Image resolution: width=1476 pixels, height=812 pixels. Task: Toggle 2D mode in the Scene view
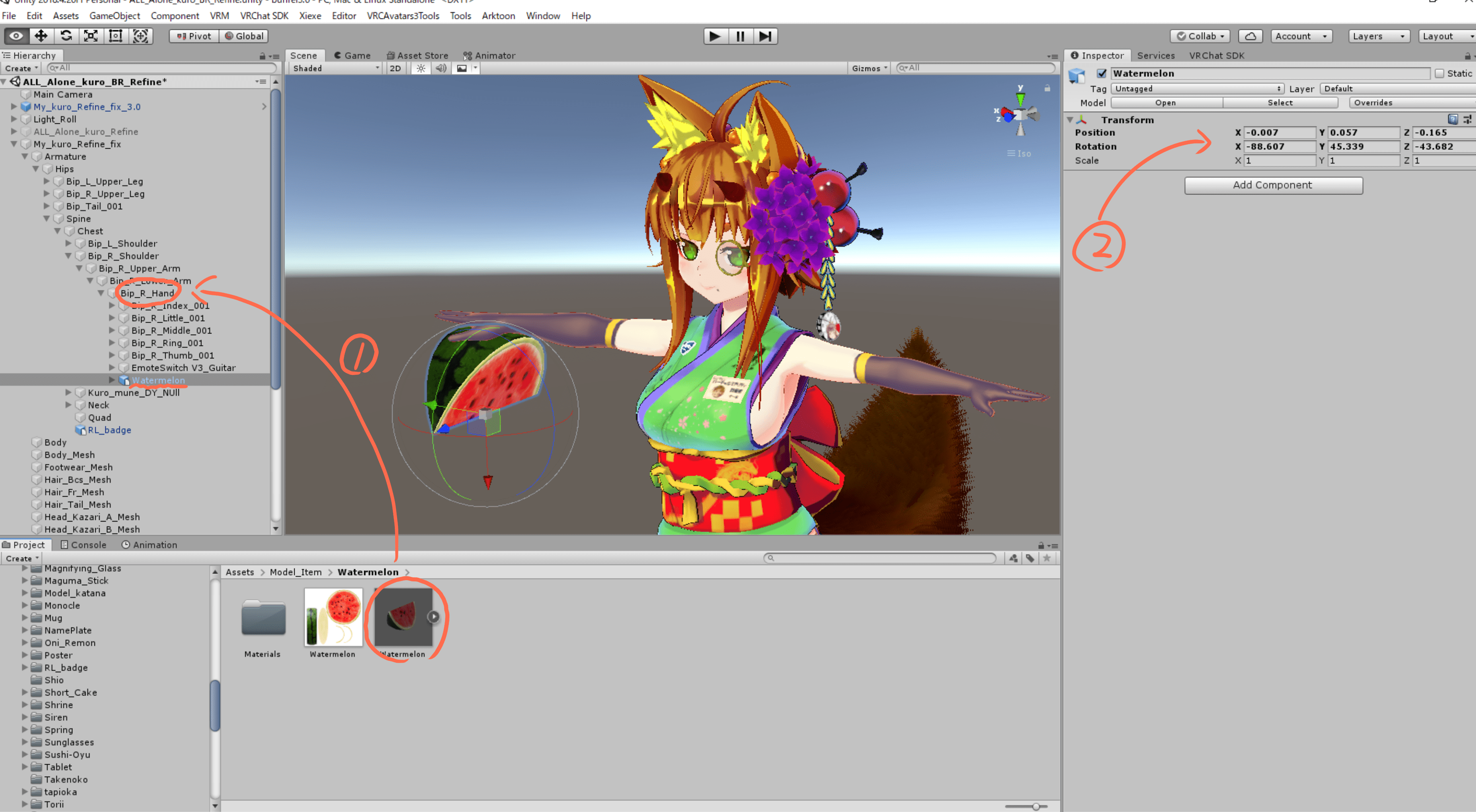[395, 67]
